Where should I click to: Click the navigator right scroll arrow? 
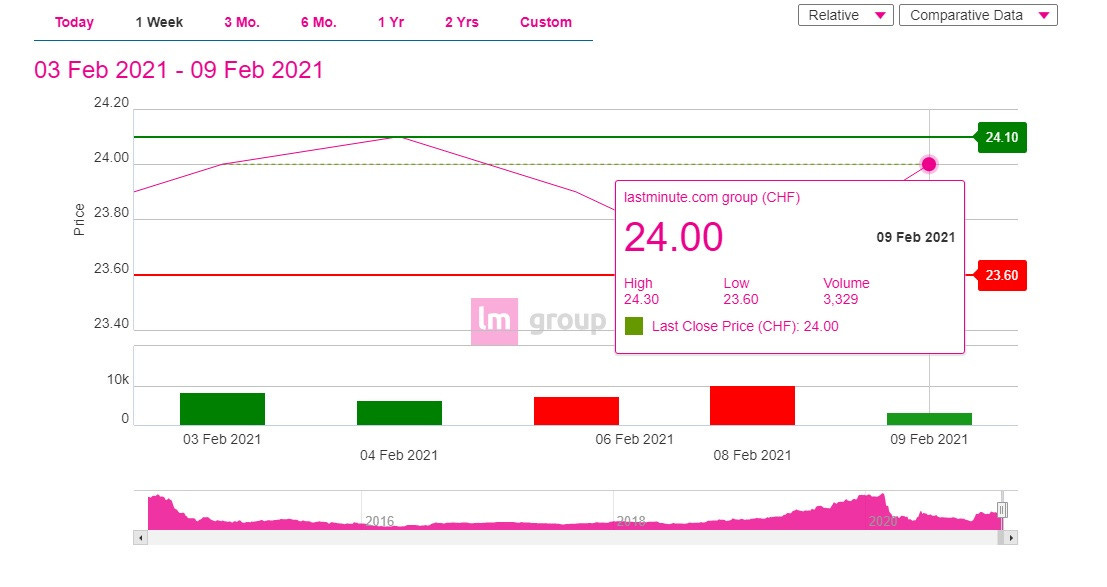[x=1011, y=538]
